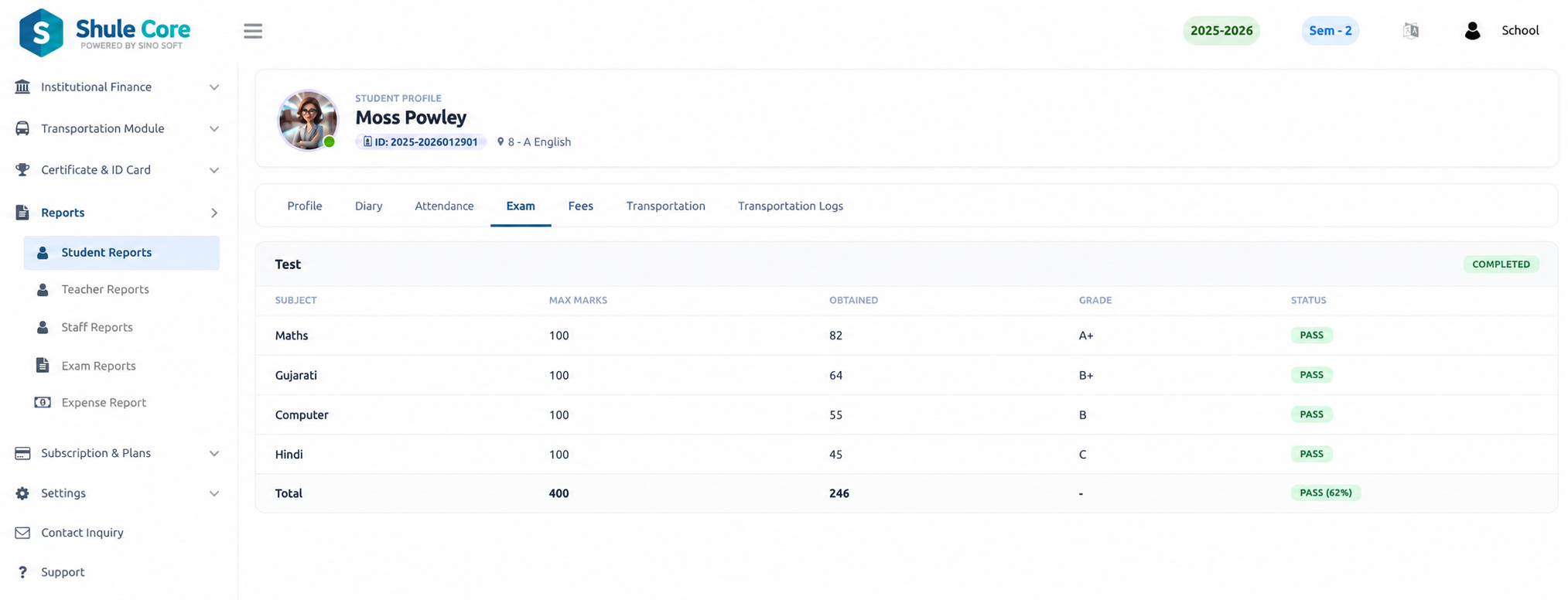Expand Certificate & ID Card chevron
The image size is (1568, 600).
click(x=214, y=170)
